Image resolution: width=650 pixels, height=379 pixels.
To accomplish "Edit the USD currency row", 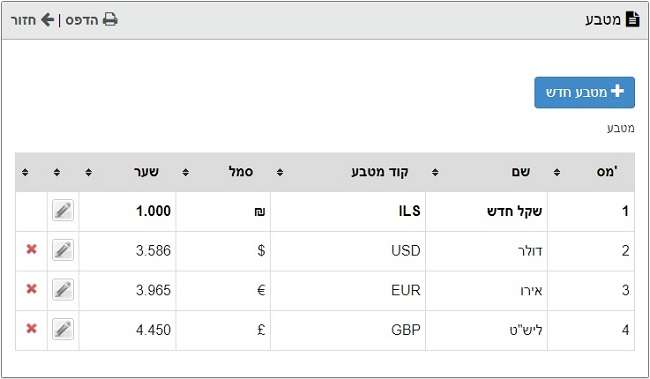I will 63,250.
